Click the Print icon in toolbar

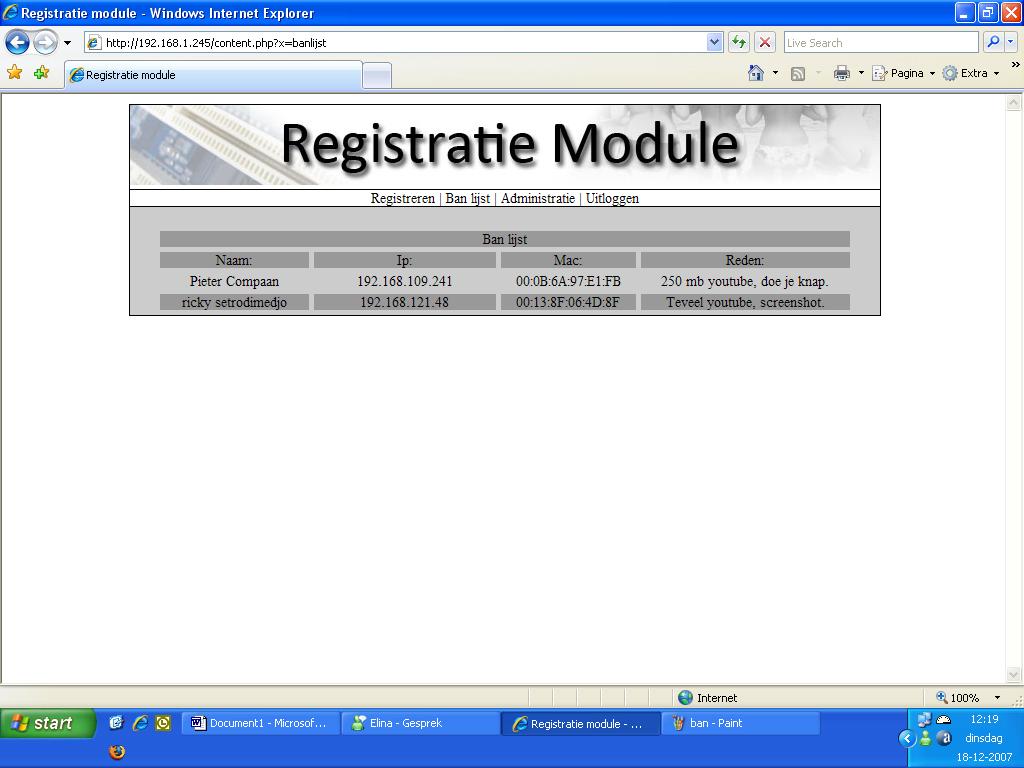pos(842,73)
